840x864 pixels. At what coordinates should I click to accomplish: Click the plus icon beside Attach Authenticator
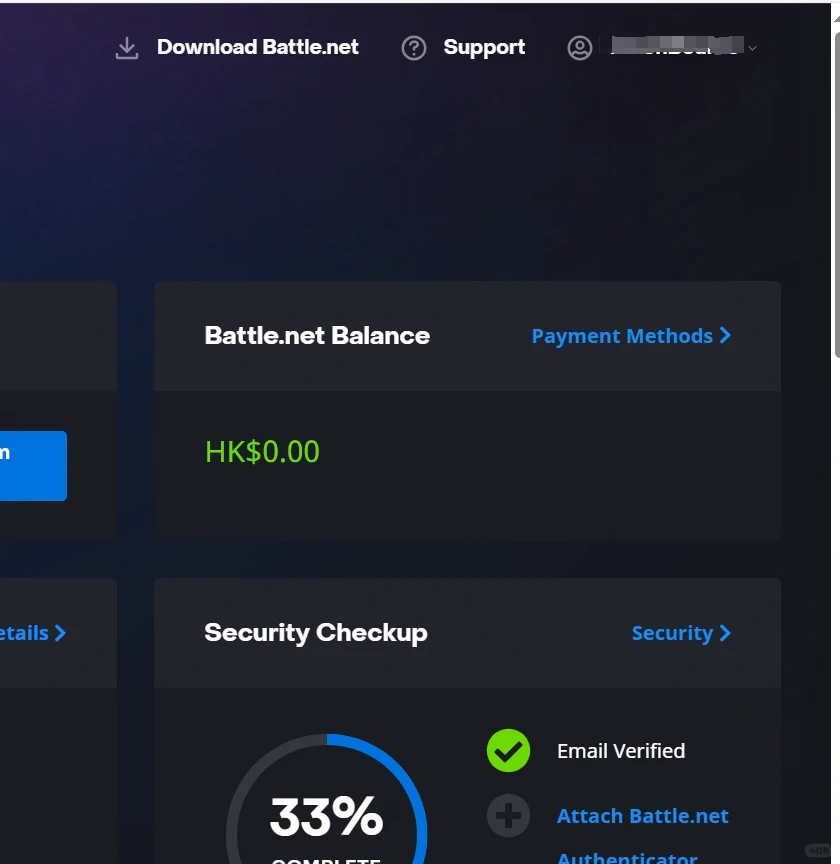click(508, 816)
